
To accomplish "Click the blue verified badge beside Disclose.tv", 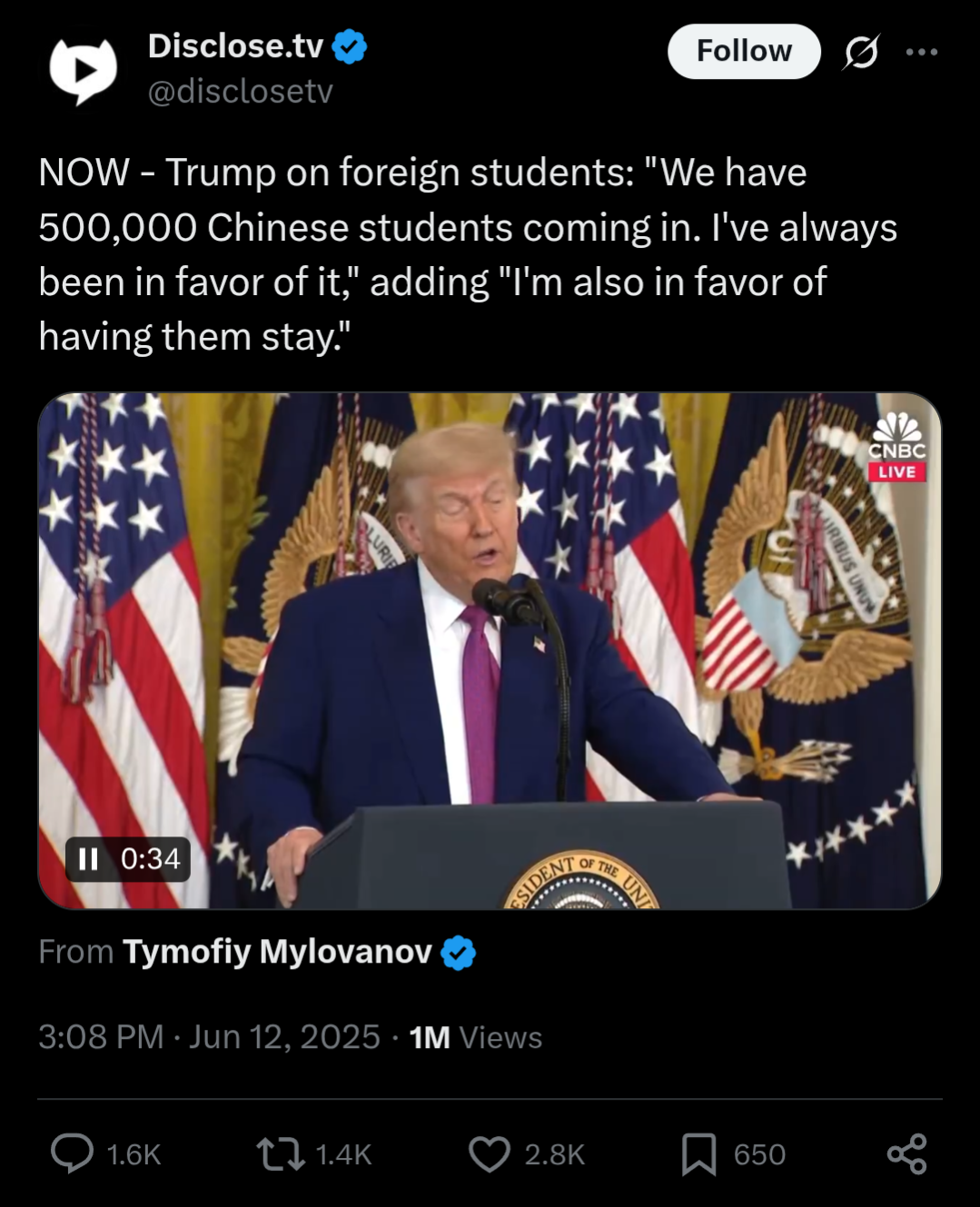I will coord(350,46).
